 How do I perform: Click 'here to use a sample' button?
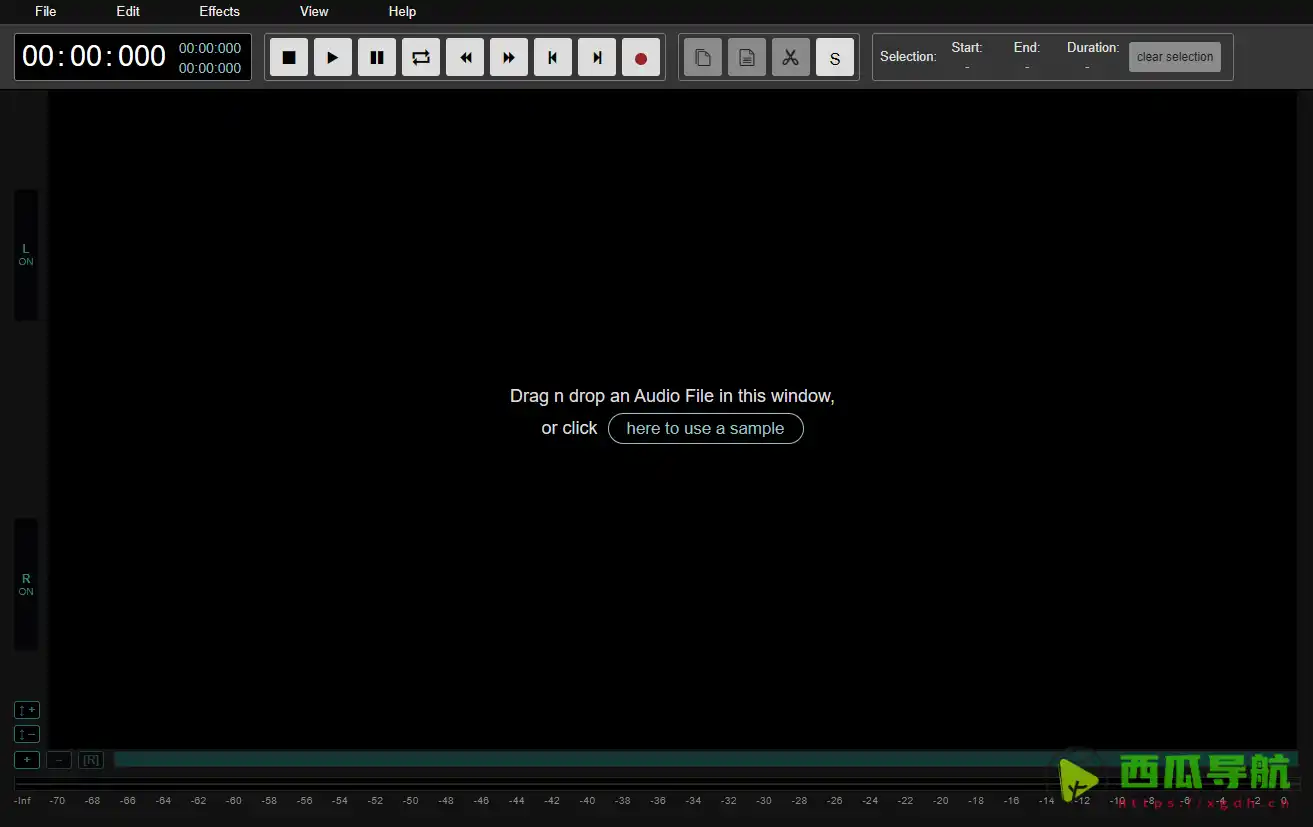[x=705, y=428]
